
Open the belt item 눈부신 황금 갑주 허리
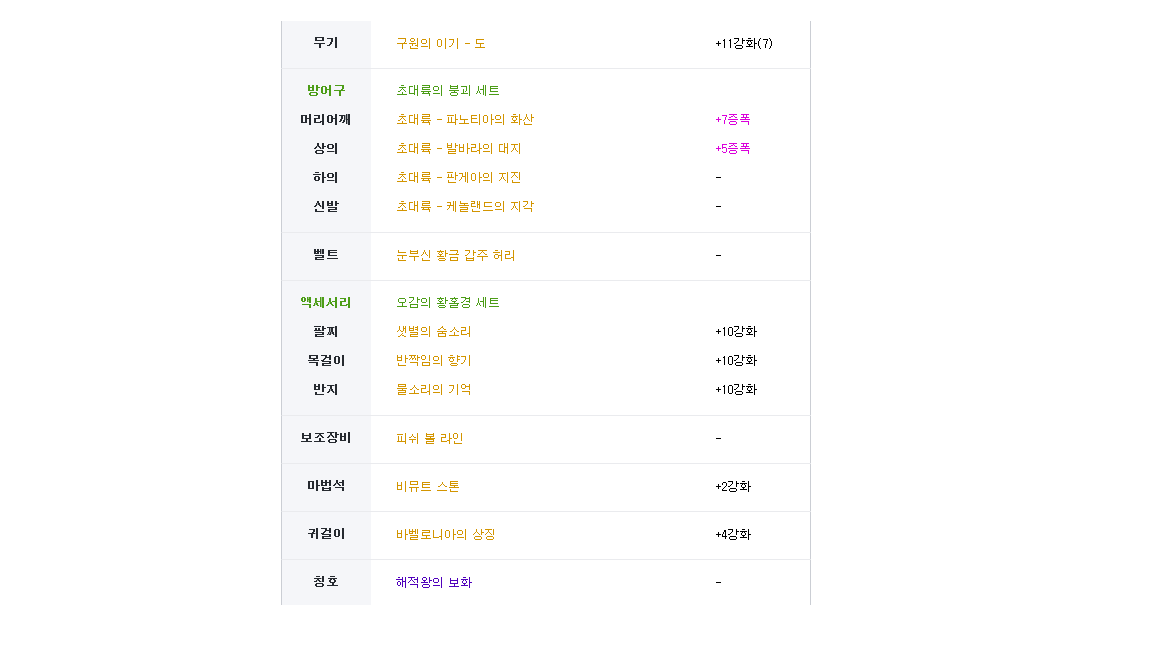pyautogui.click(x=456, y=255)
